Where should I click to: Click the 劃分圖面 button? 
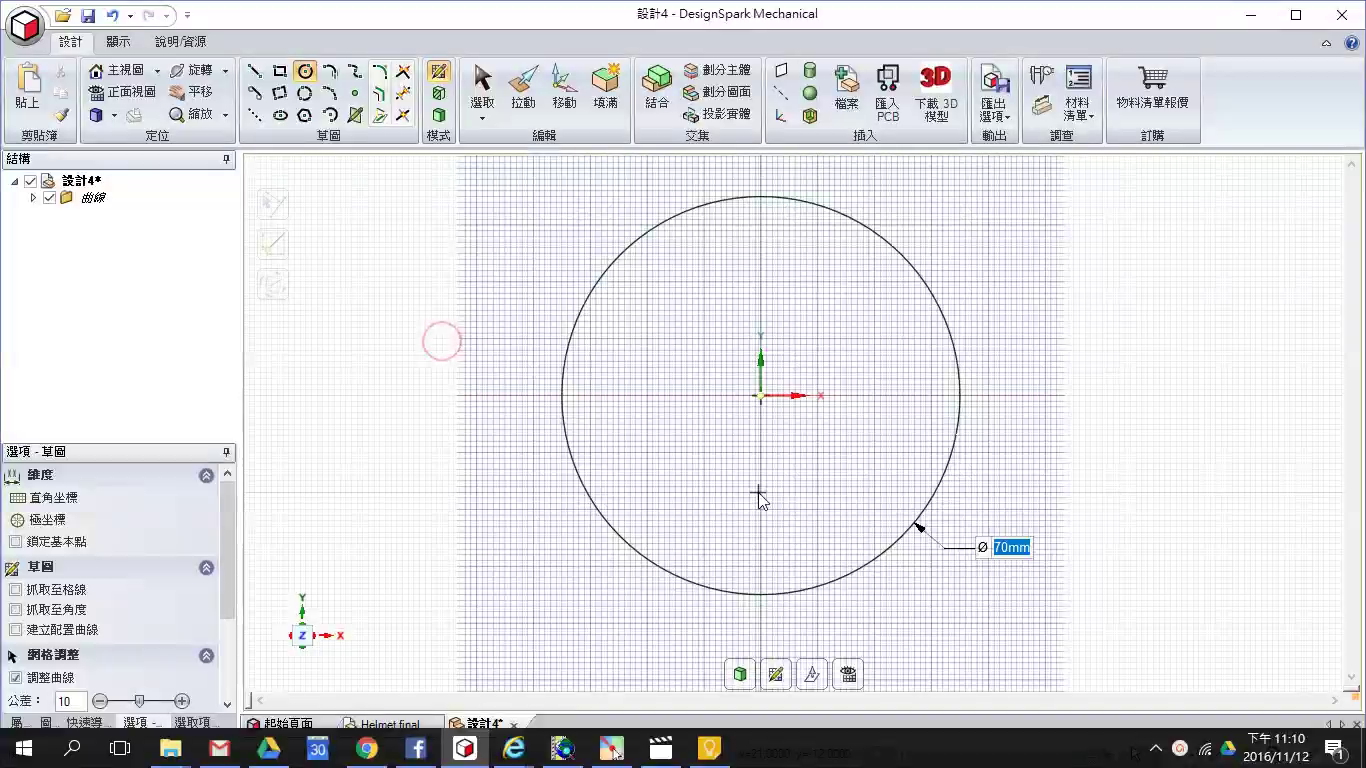point(717,93)
